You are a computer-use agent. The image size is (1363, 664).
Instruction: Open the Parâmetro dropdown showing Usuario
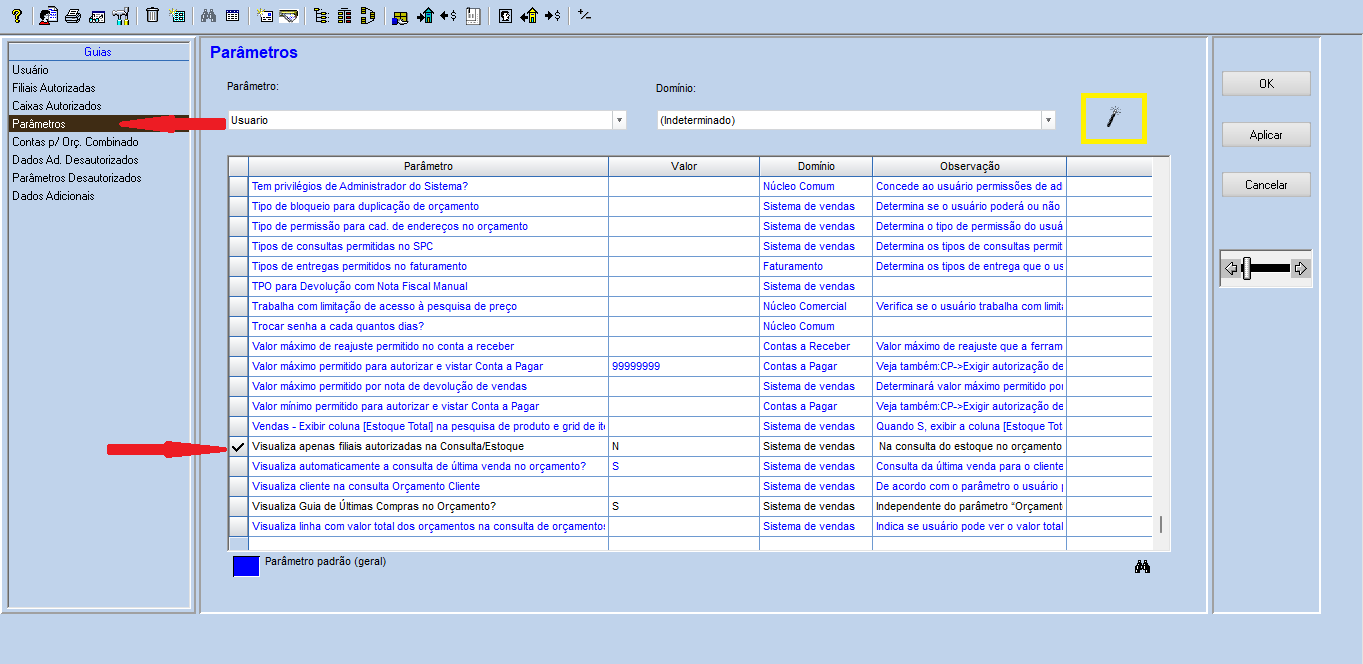click(x=619, y=120)
